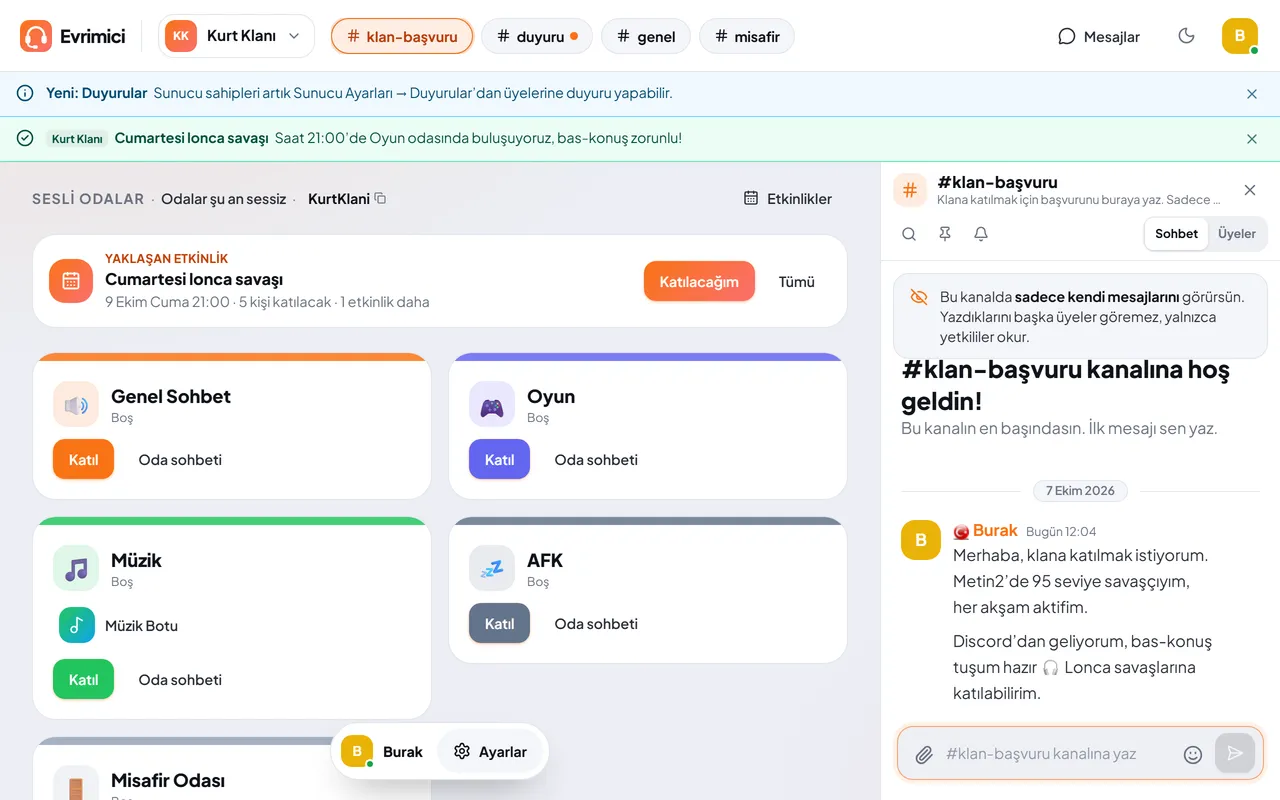Image resolution: width=1280 pixels, height=800 pixels.
Task: Open Ayarlar settings gear button
Action: [490, 752]
